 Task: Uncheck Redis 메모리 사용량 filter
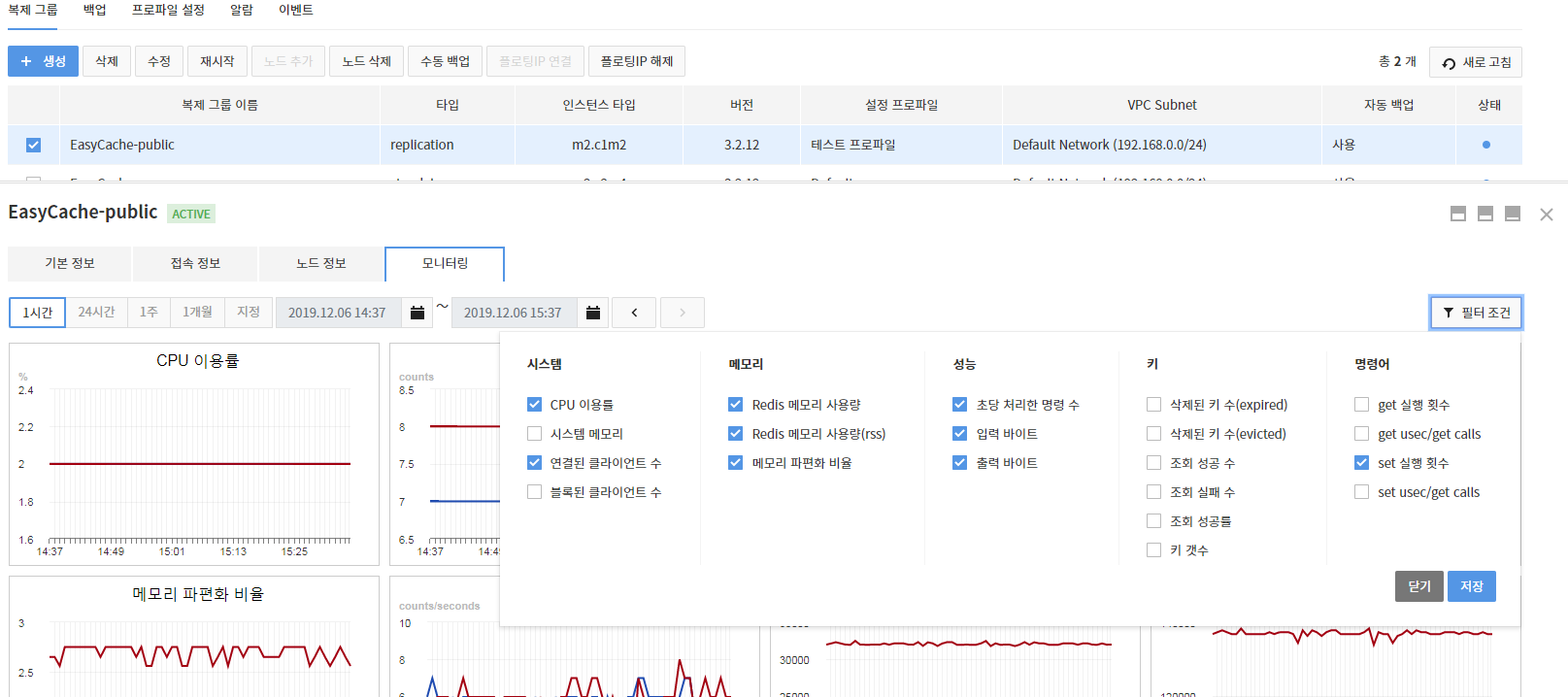[x=736, y=405]
